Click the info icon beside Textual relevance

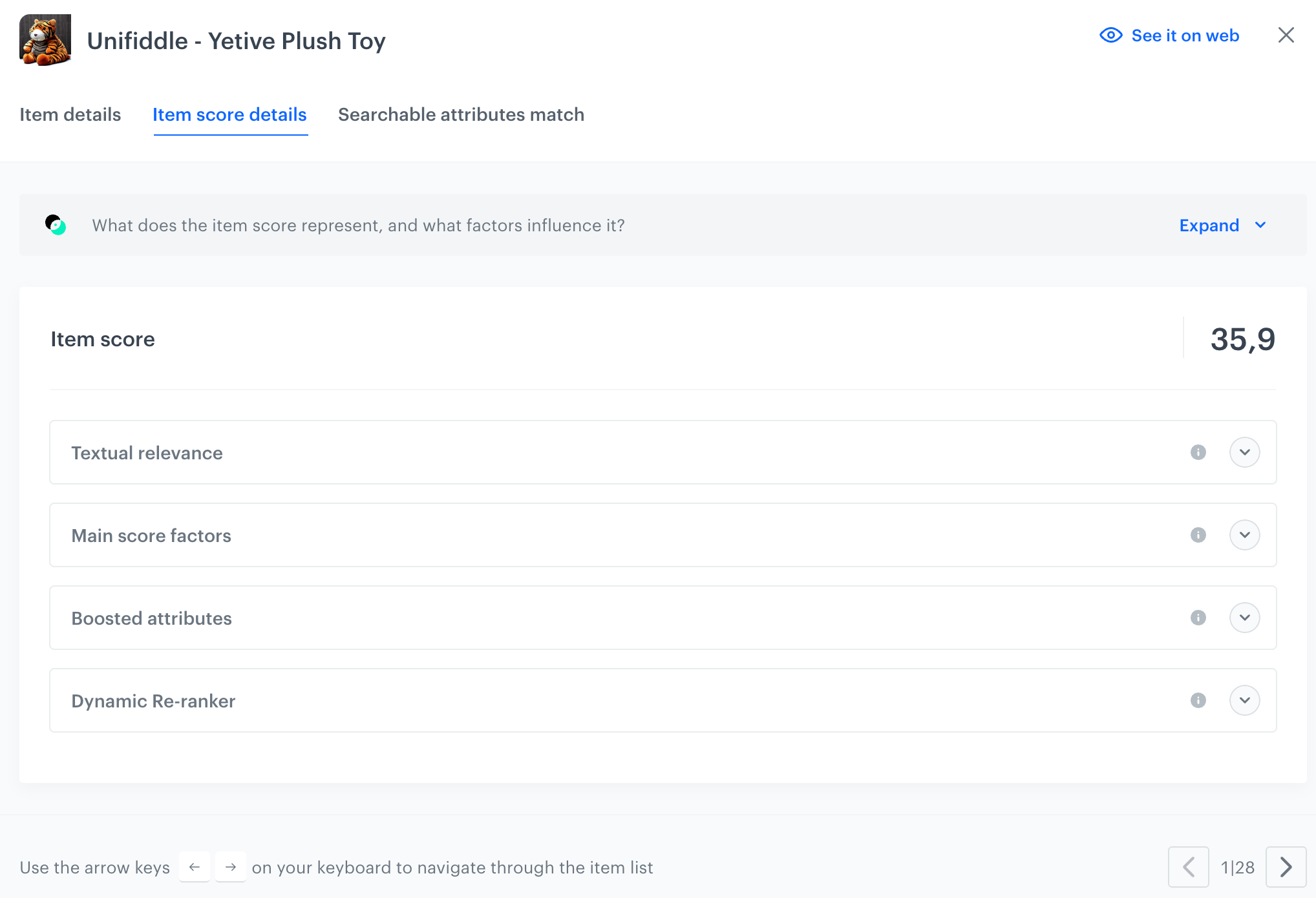click(1198, 452)
